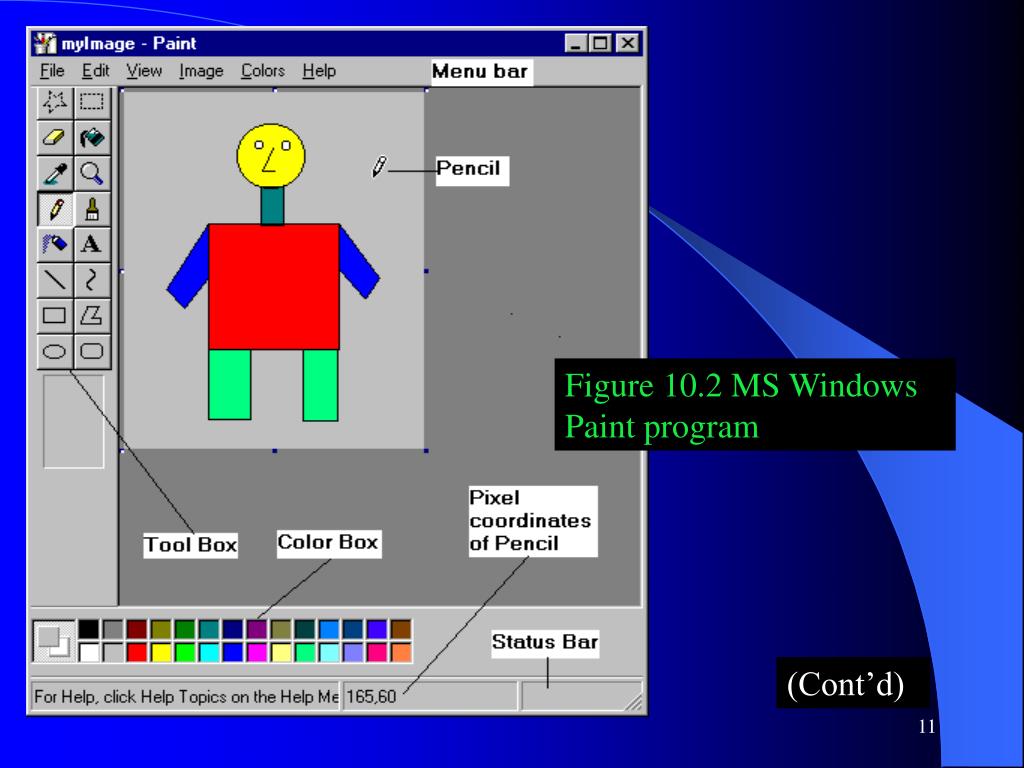
Task: Open the Edit menu
Action: [95, 71]
